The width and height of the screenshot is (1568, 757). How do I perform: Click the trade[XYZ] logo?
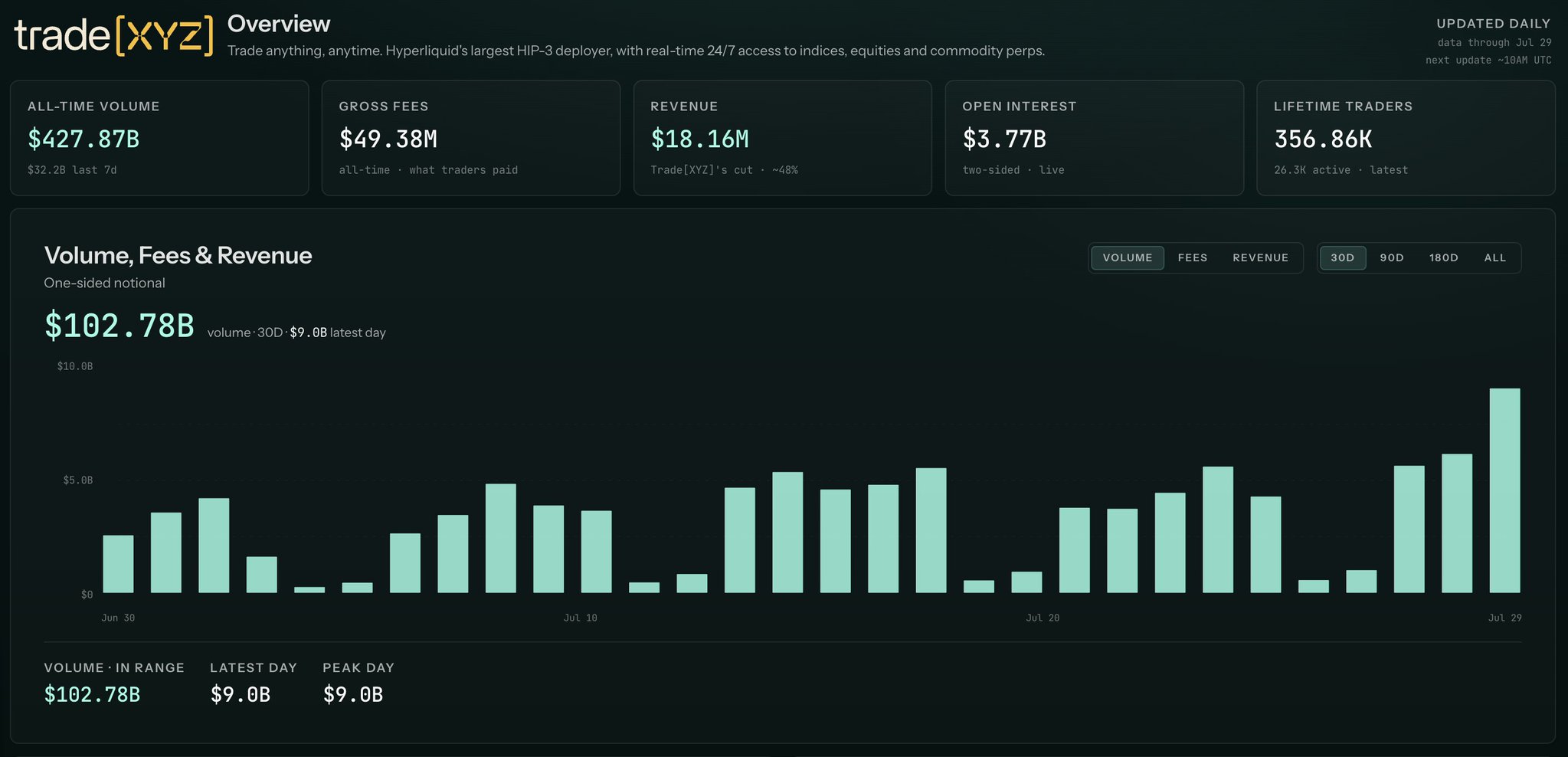(x=113, y=36)
